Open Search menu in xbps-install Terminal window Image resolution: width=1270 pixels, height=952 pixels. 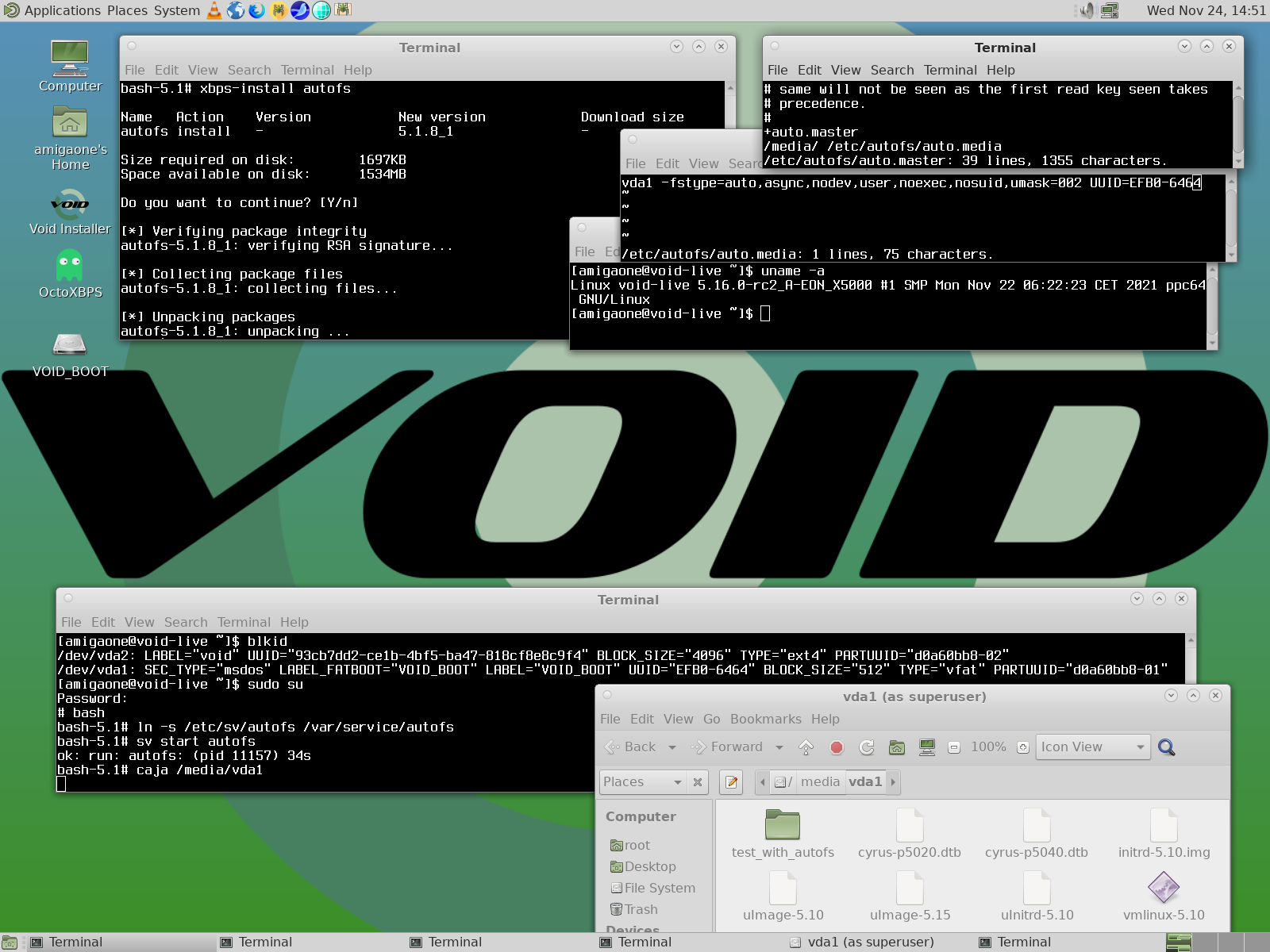point(249,70)
